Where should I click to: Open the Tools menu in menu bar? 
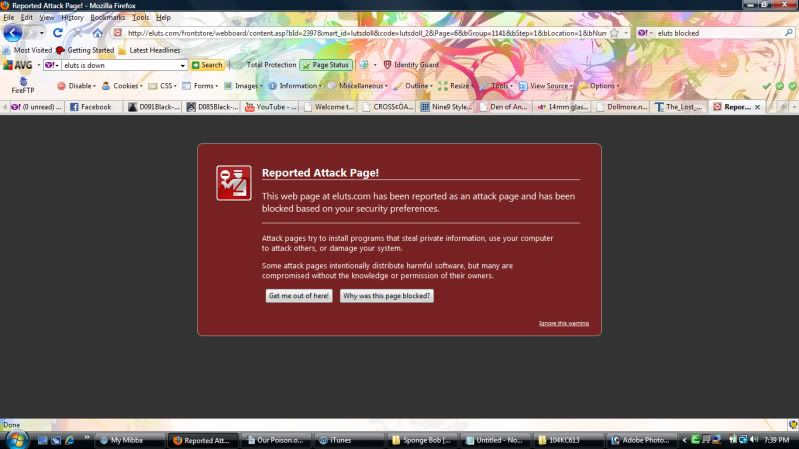point(140,17)
